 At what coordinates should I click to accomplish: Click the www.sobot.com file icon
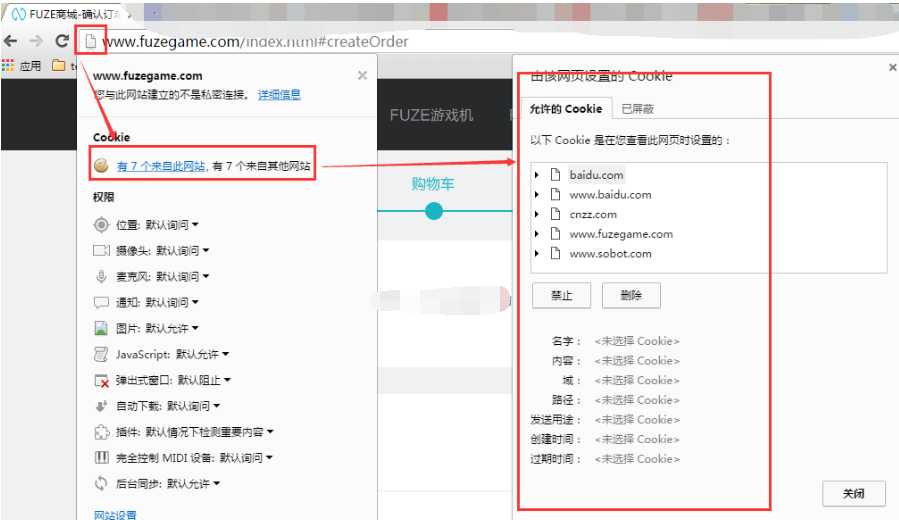(x=555, y=253)
